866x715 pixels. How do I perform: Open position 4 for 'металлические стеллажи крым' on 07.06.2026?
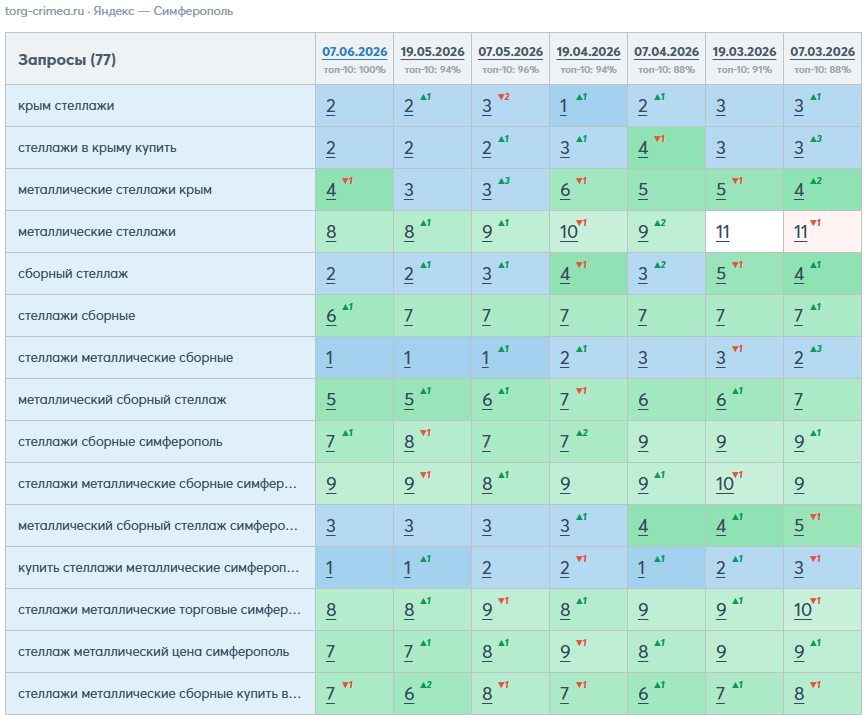pyautogui.click(x=331, y=190)
